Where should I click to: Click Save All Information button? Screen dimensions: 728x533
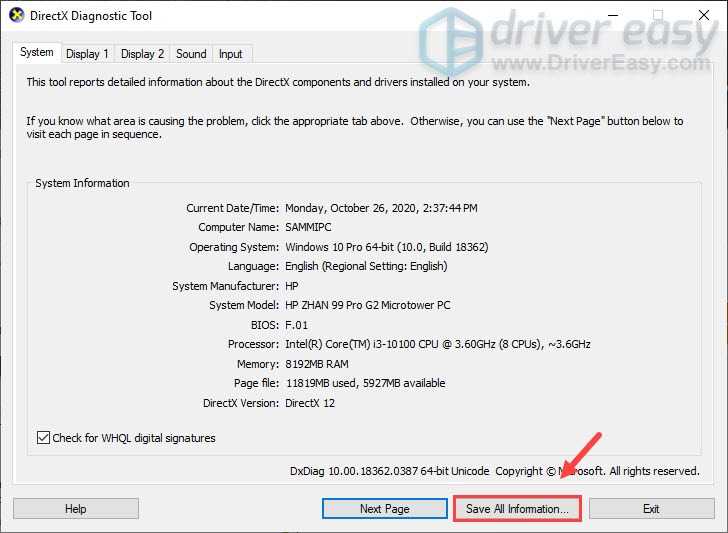[517, 509]
